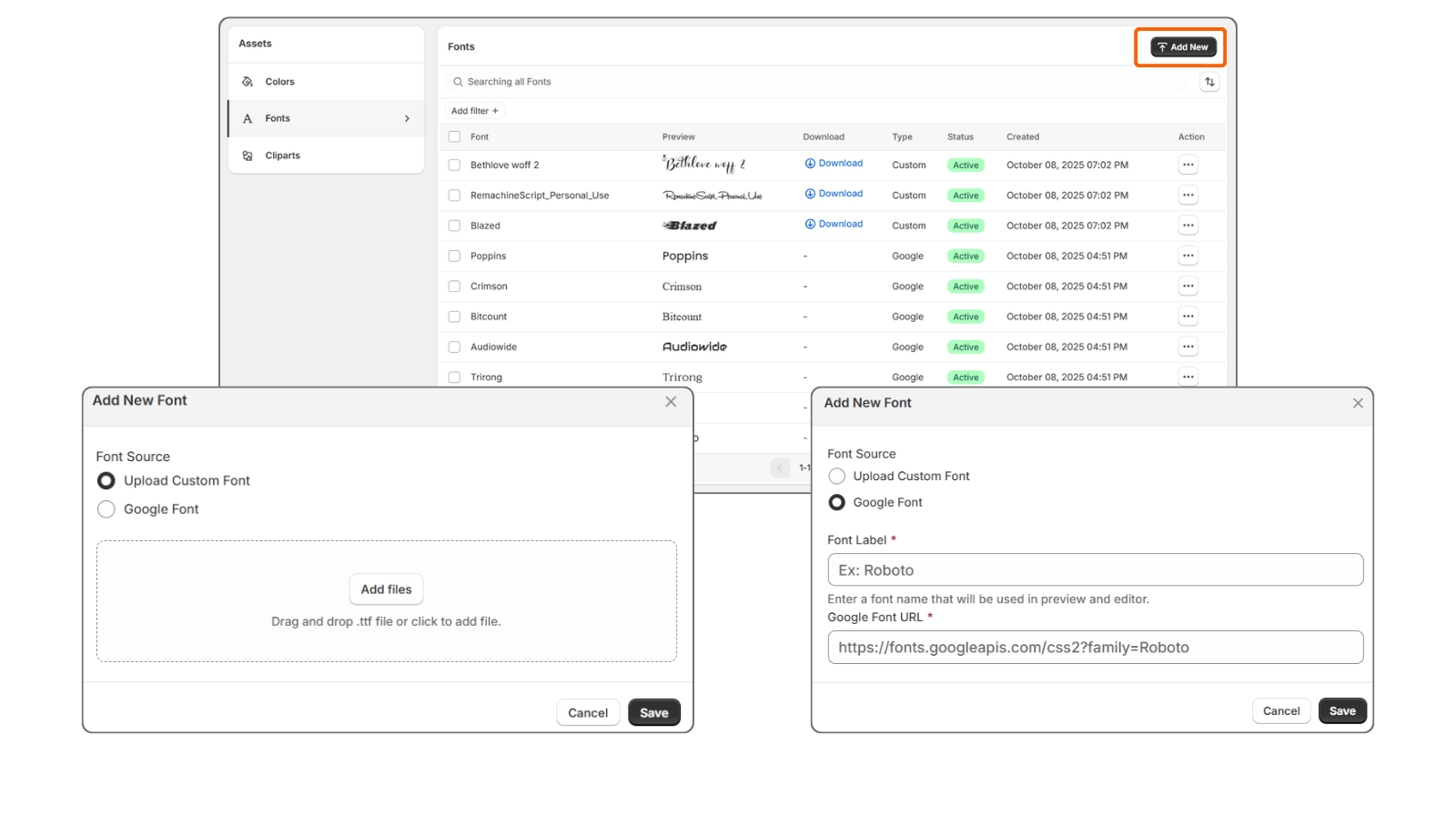Viewport: 1456px width, 815px height.
Task: Click the Google Font URL input field
Action: (x=1095, y=648)
